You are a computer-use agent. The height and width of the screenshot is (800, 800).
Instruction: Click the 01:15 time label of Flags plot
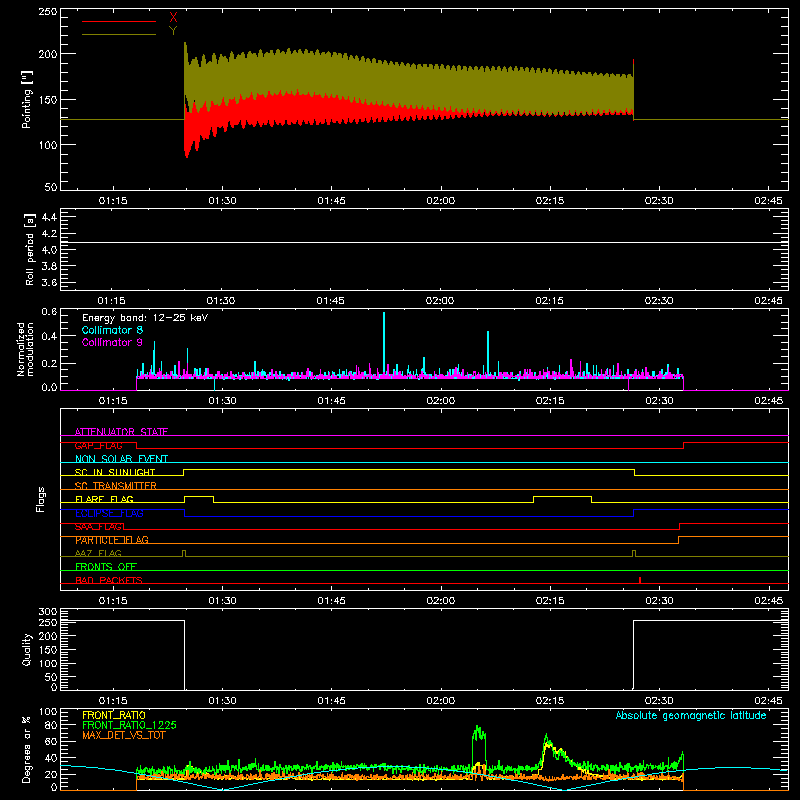coord(113,601)
